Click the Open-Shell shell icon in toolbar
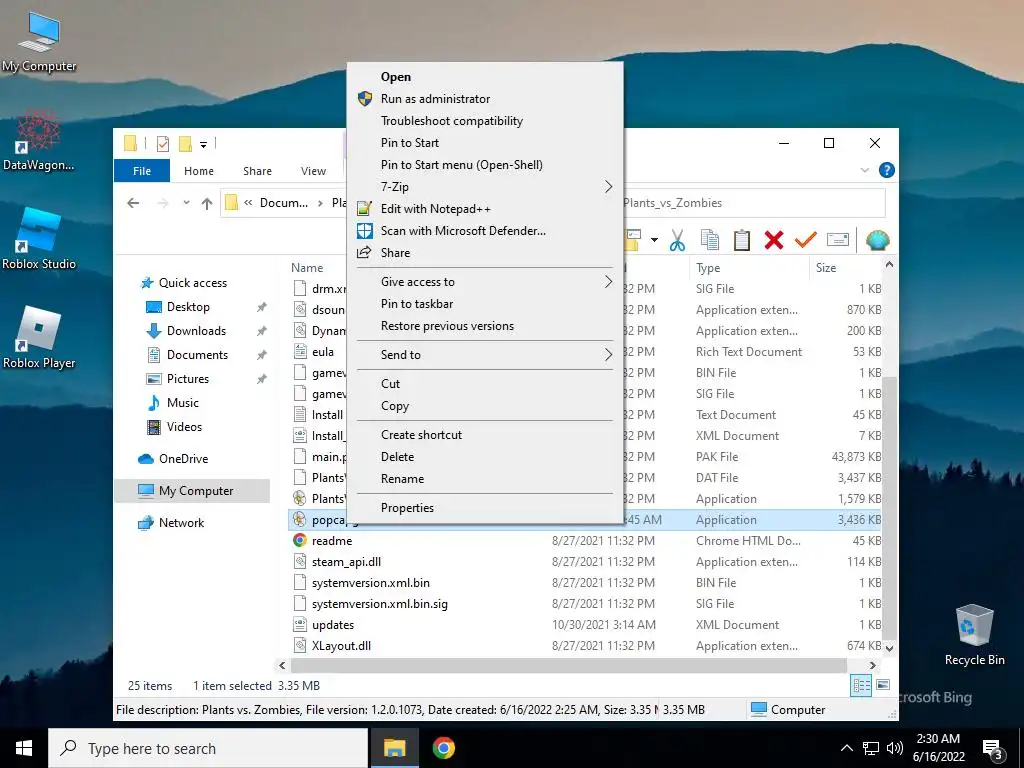 878,240
